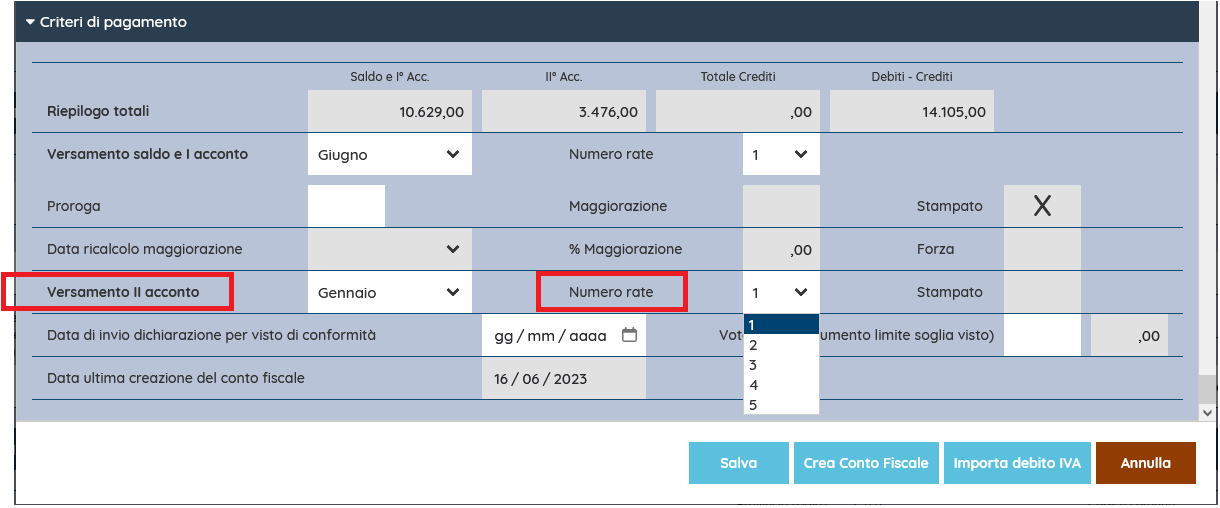Viewport: 1220px width, 508px height.
Task: Select option 3 in Numero rate list
Action: pyautogui.click(x=780, y=365)
